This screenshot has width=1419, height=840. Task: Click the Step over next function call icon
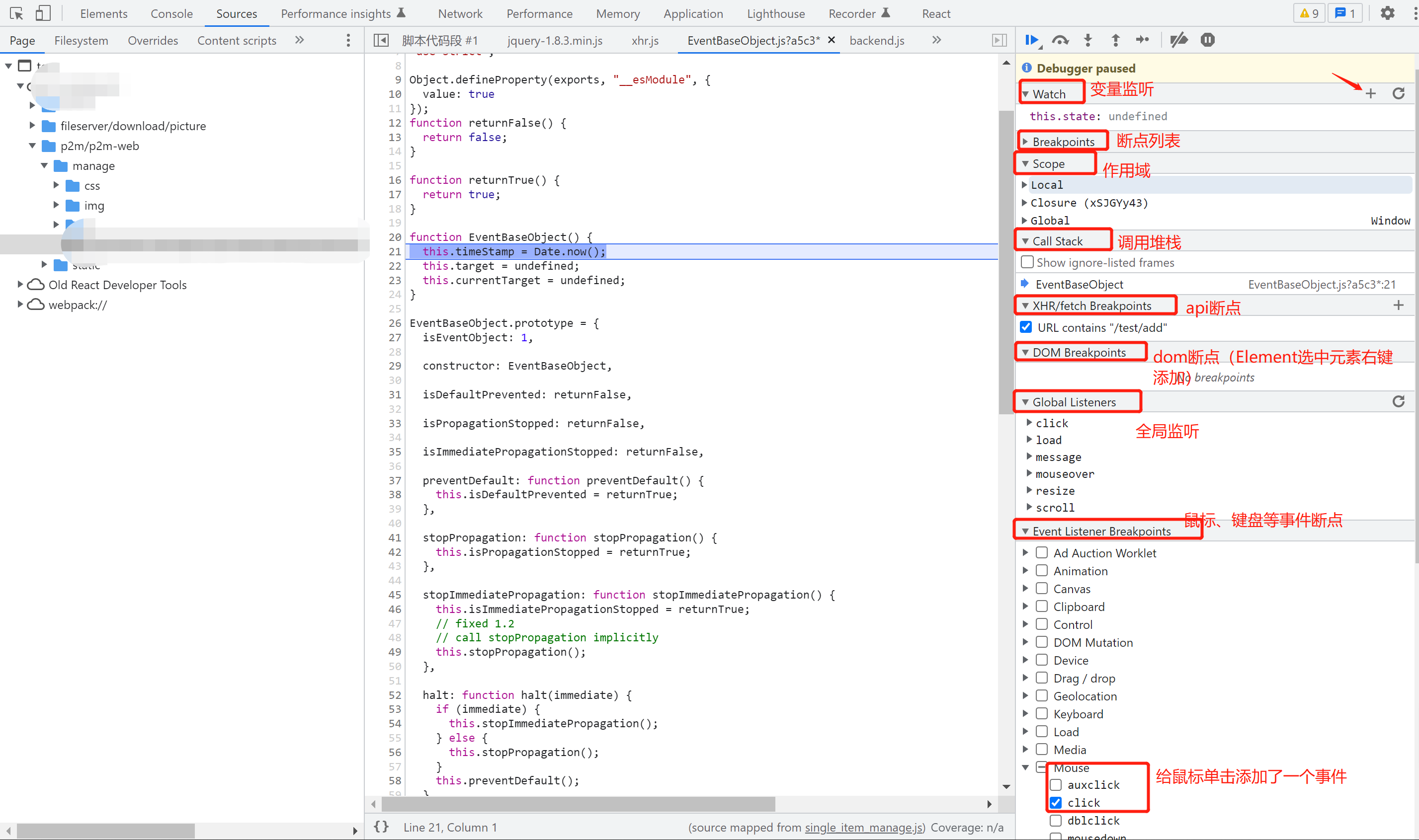1061,40
